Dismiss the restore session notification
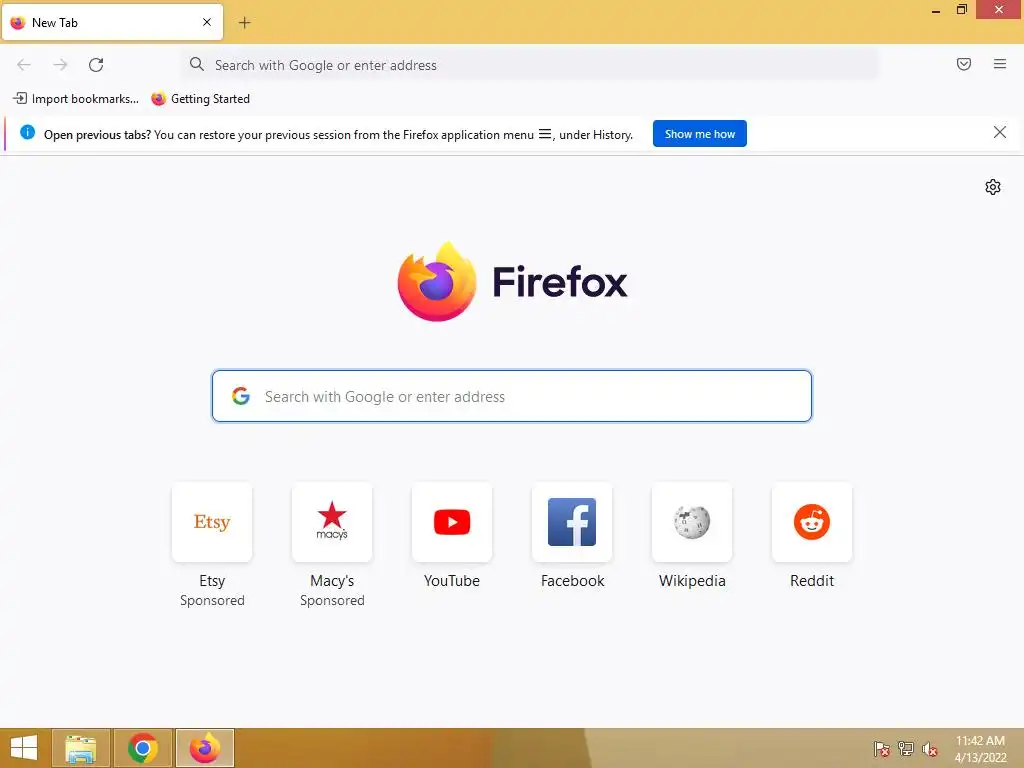Viewport: 1024px width, 768px height. coord(999,133)
